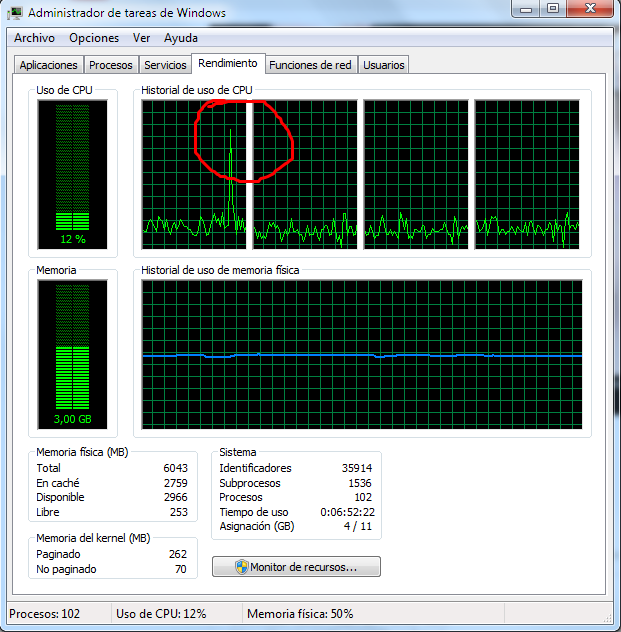Click the window resize grip in status bar
621x632 pixels.
point(608,617)
